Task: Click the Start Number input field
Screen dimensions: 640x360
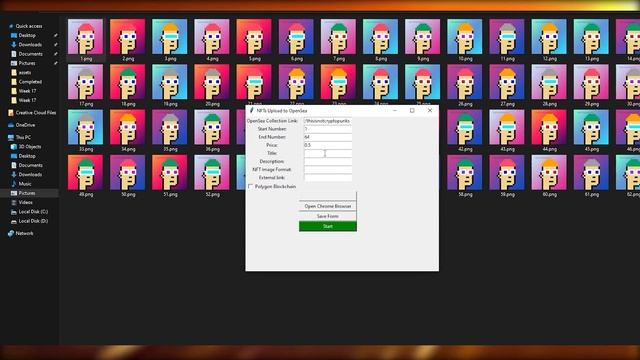Action: (328, 129)
